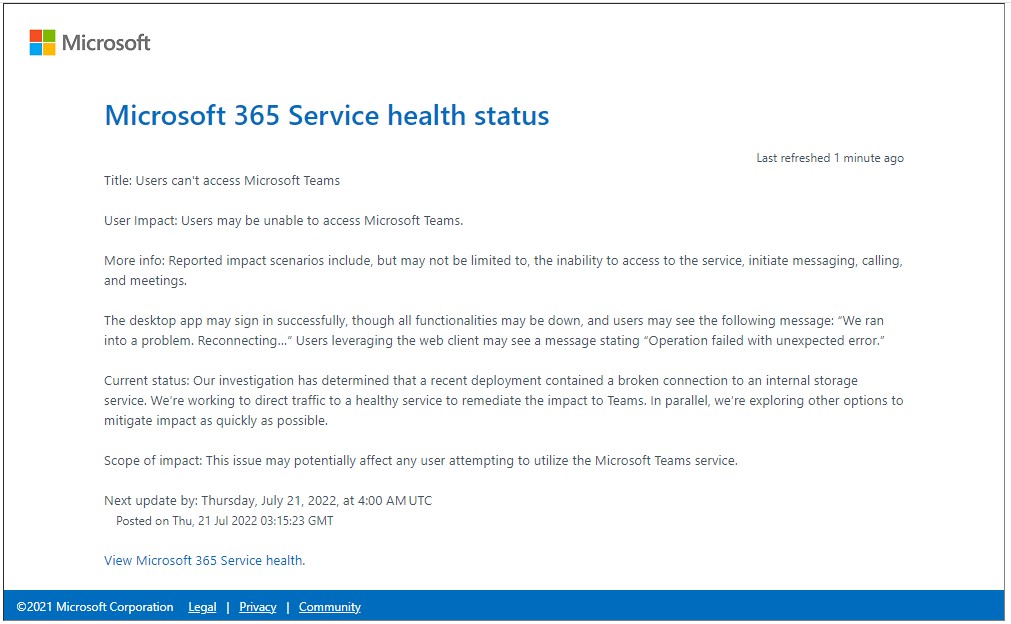This screenshot has width=1011, height=624.
Task: Click the User Impact line
Action: (x=283, y=221)
